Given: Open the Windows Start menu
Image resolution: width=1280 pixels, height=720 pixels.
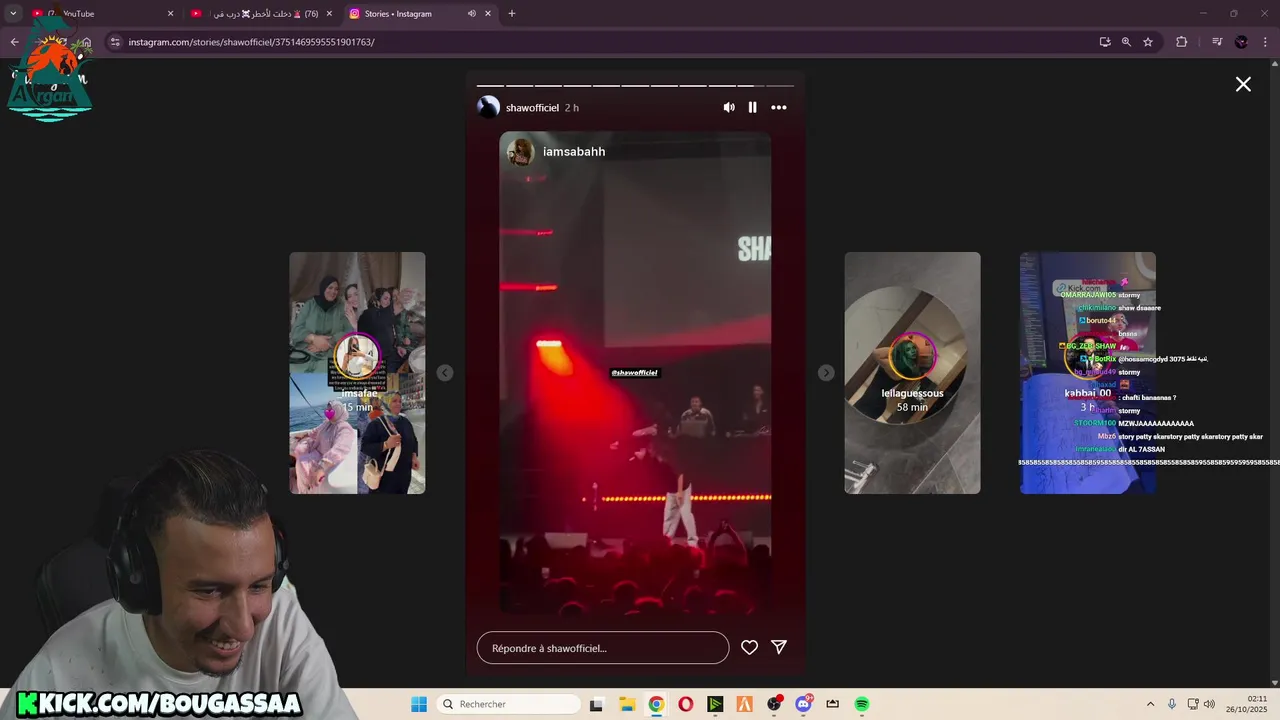Looking at the screenshot, I should tap(418, 704).
